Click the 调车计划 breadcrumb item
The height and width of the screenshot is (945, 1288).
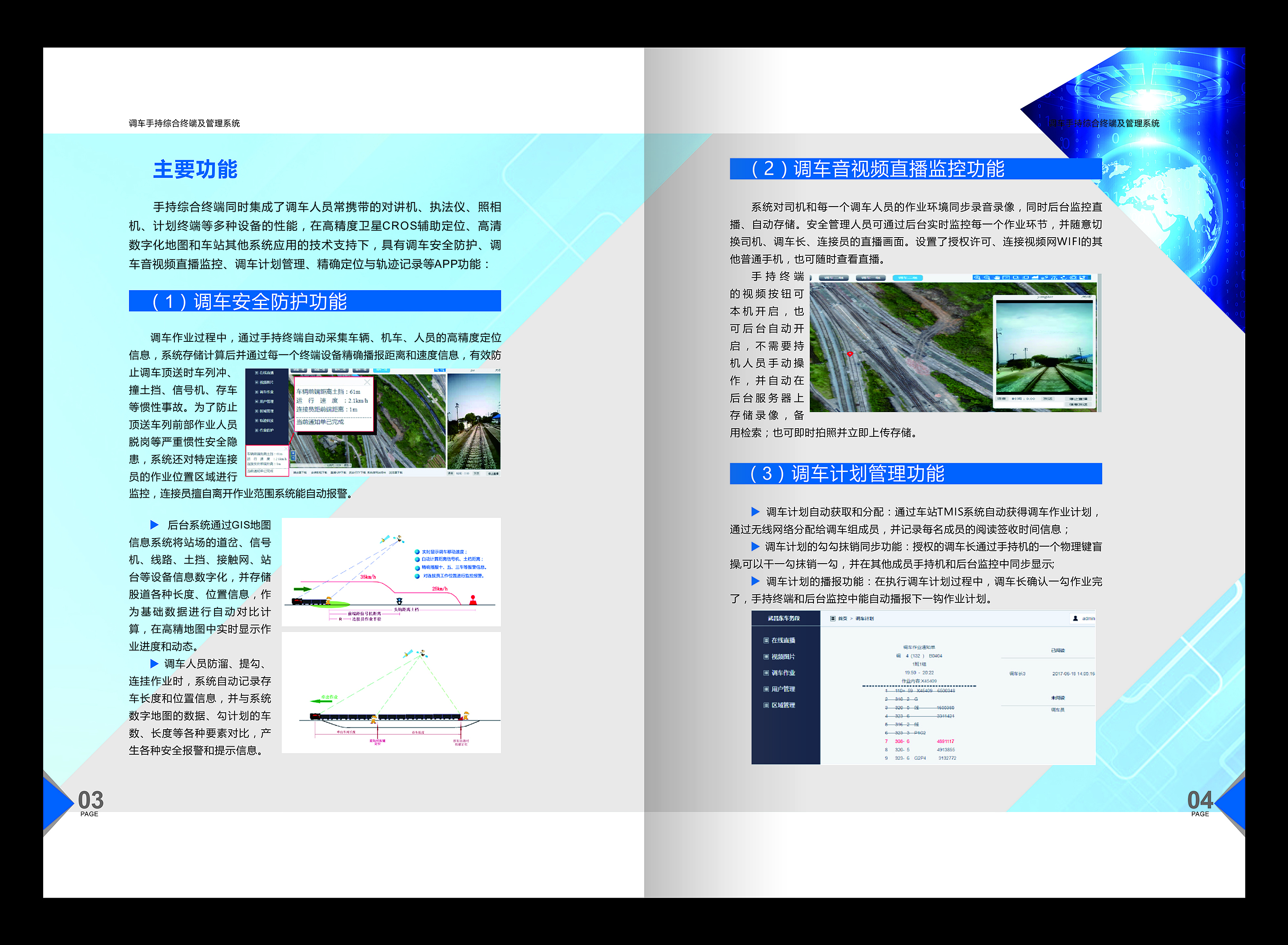(x=864, y=619)
